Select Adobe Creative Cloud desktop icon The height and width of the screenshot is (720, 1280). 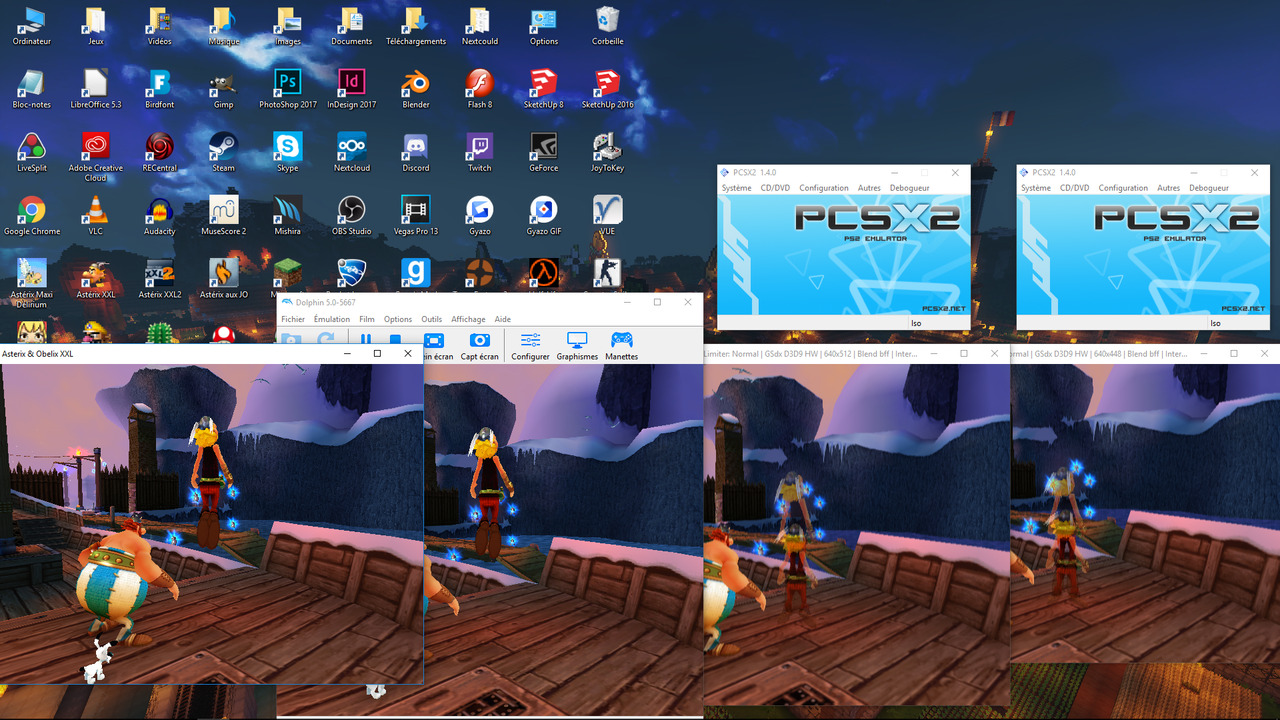click(96, 157)
